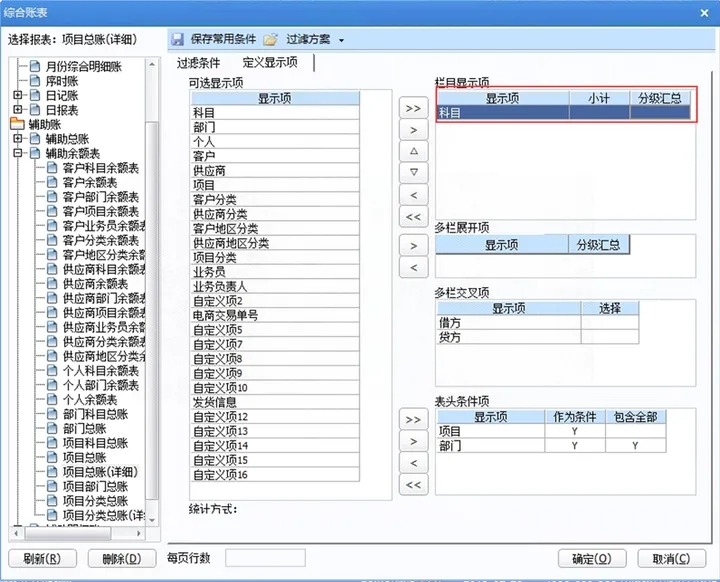Toggle 作为条件 Y cell for 项目
The height and width of the screenshot is (582, 720).
[x=575, y=431]
